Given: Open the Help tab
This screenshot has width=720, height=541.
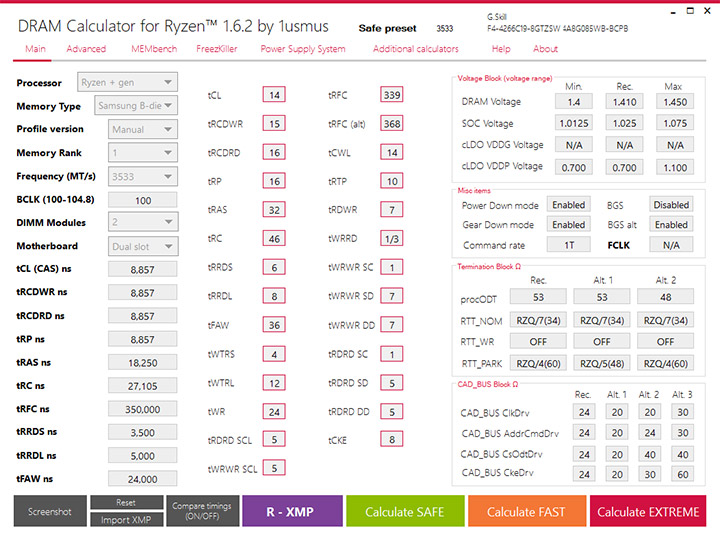Looking at the screenshot, I should click(x=501, y=49).
